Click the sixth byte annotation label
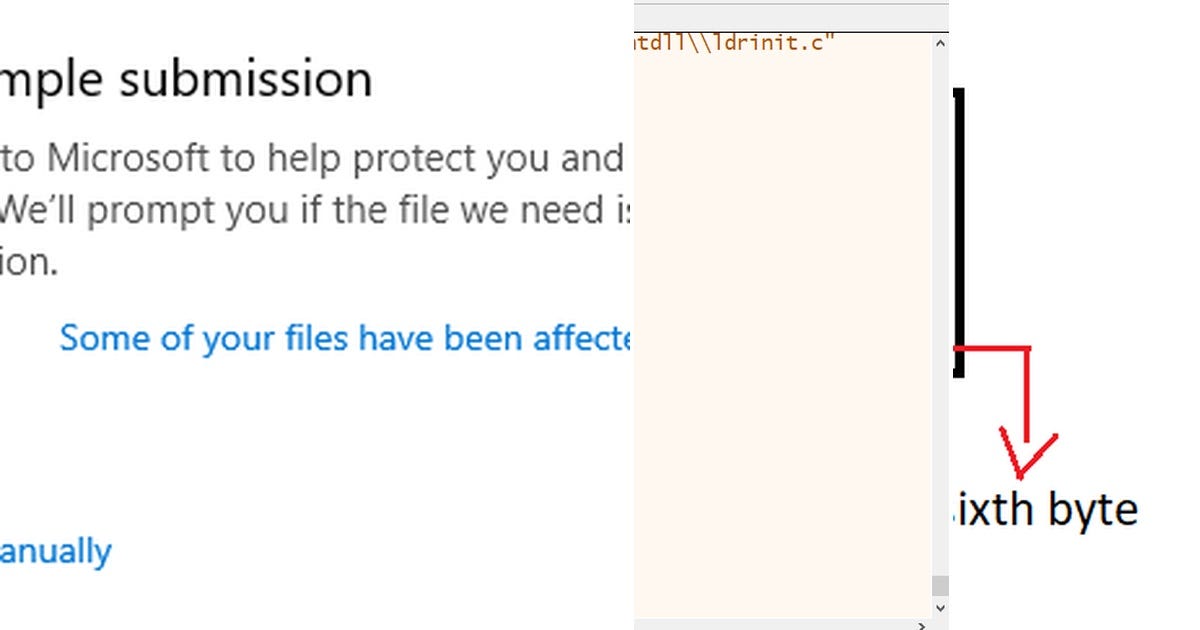The width and height of the screenshot is (1200, 630). click(x=1050, y=508)
